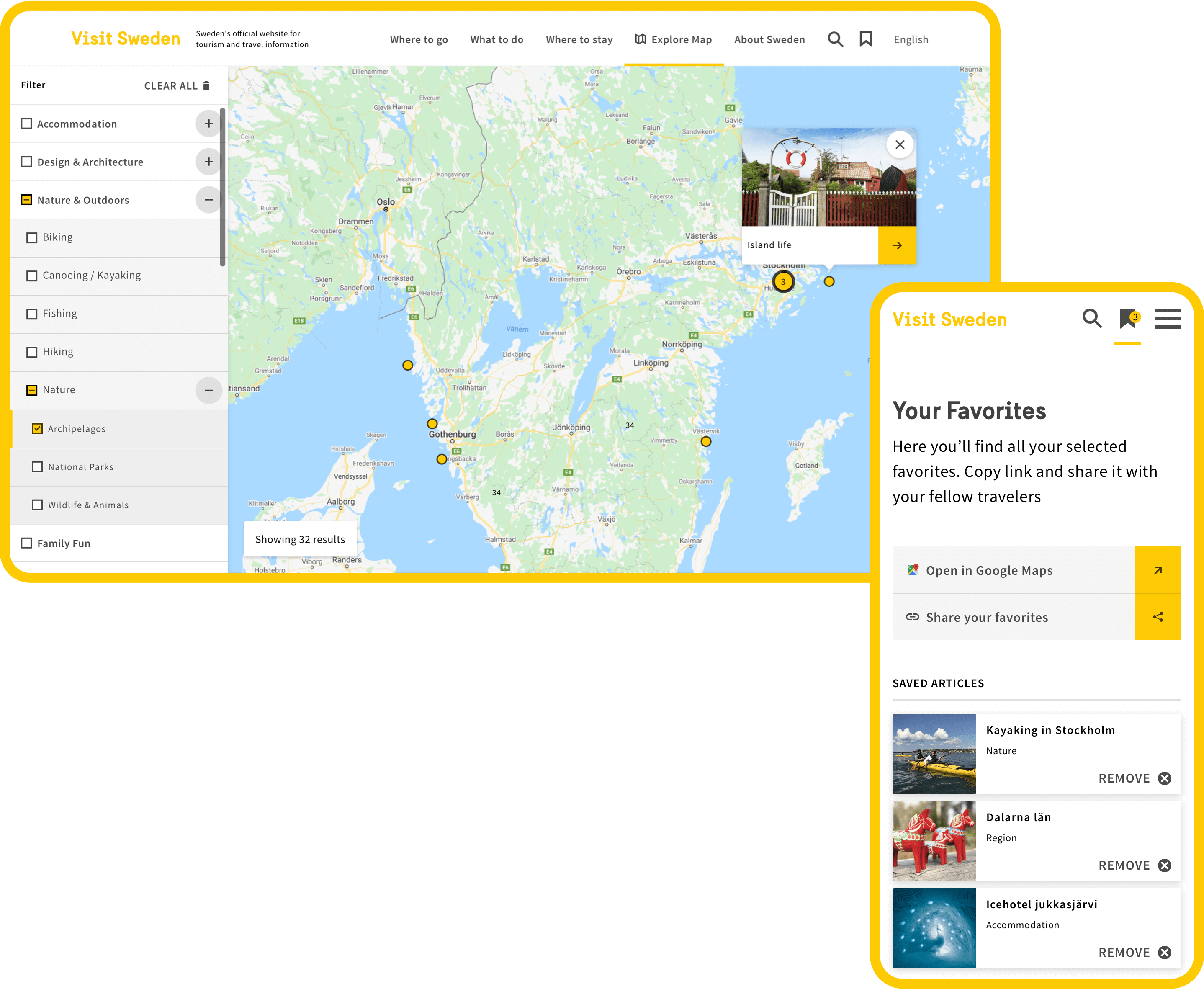This screenshot has height=989, width=1204.
Task: Click the search icon in desktop header
Action: click(x=835, y=39)
